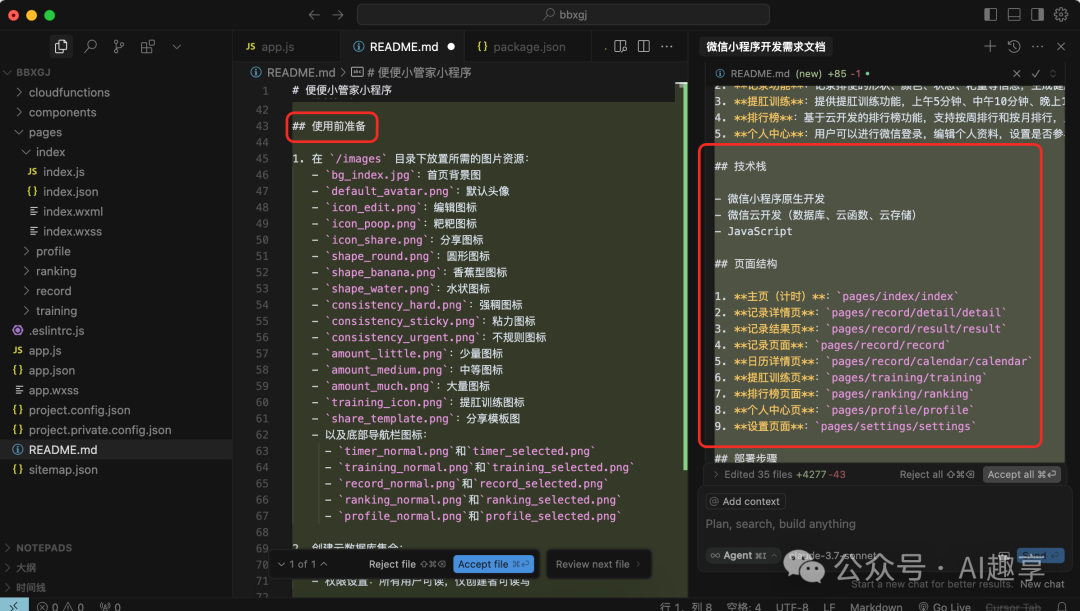Image resolution: width=1080 pixels, height=611 pixels.
Task: Open the Search view icon
Action: pyautogui.click(x=90, y=46)
